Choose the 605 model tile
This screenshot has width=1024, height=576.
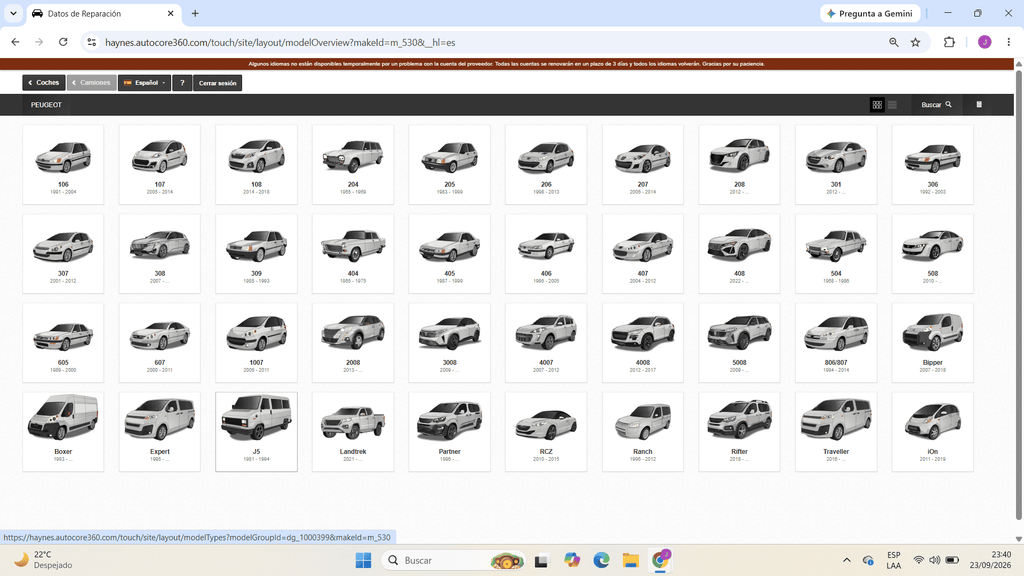[x=63, y=343]
